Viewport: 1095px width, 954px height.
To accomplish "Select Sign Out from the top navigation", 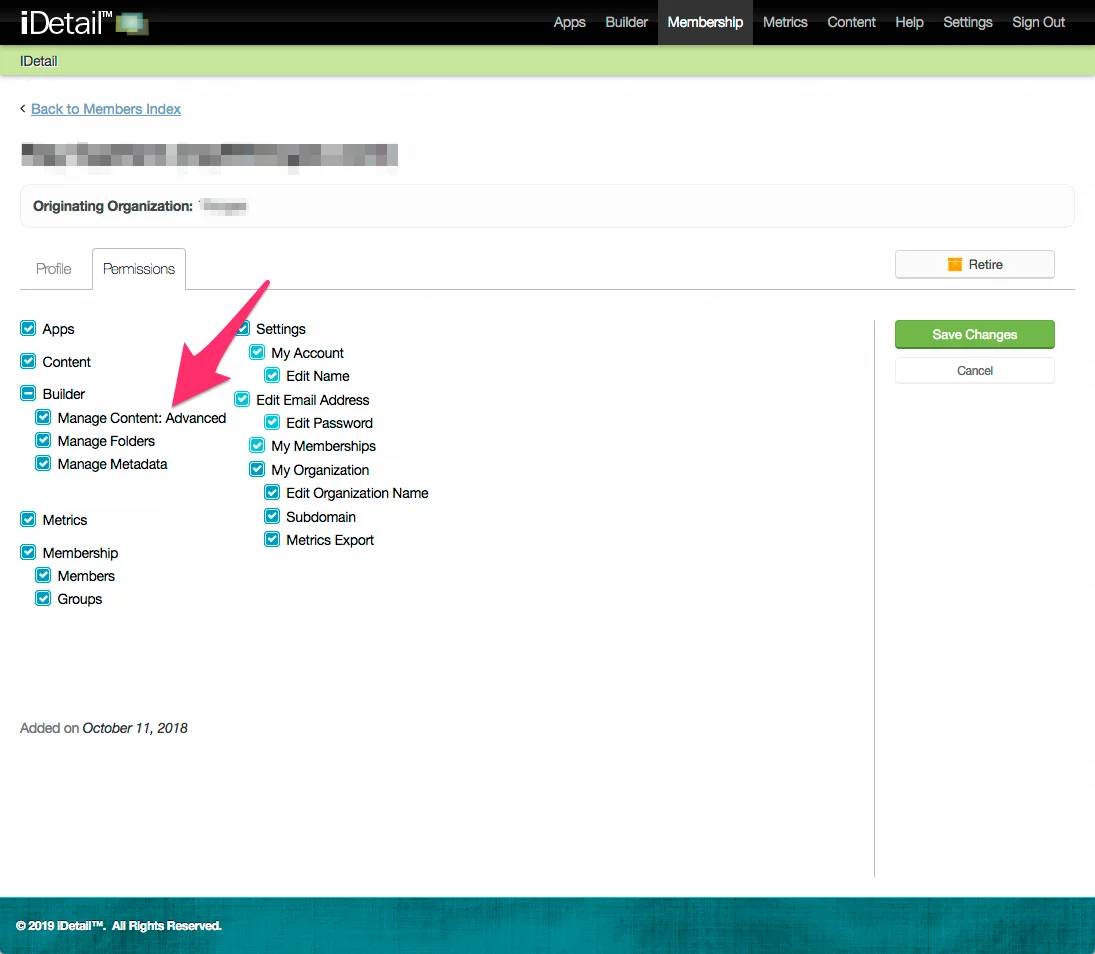I will point(1038,22).
